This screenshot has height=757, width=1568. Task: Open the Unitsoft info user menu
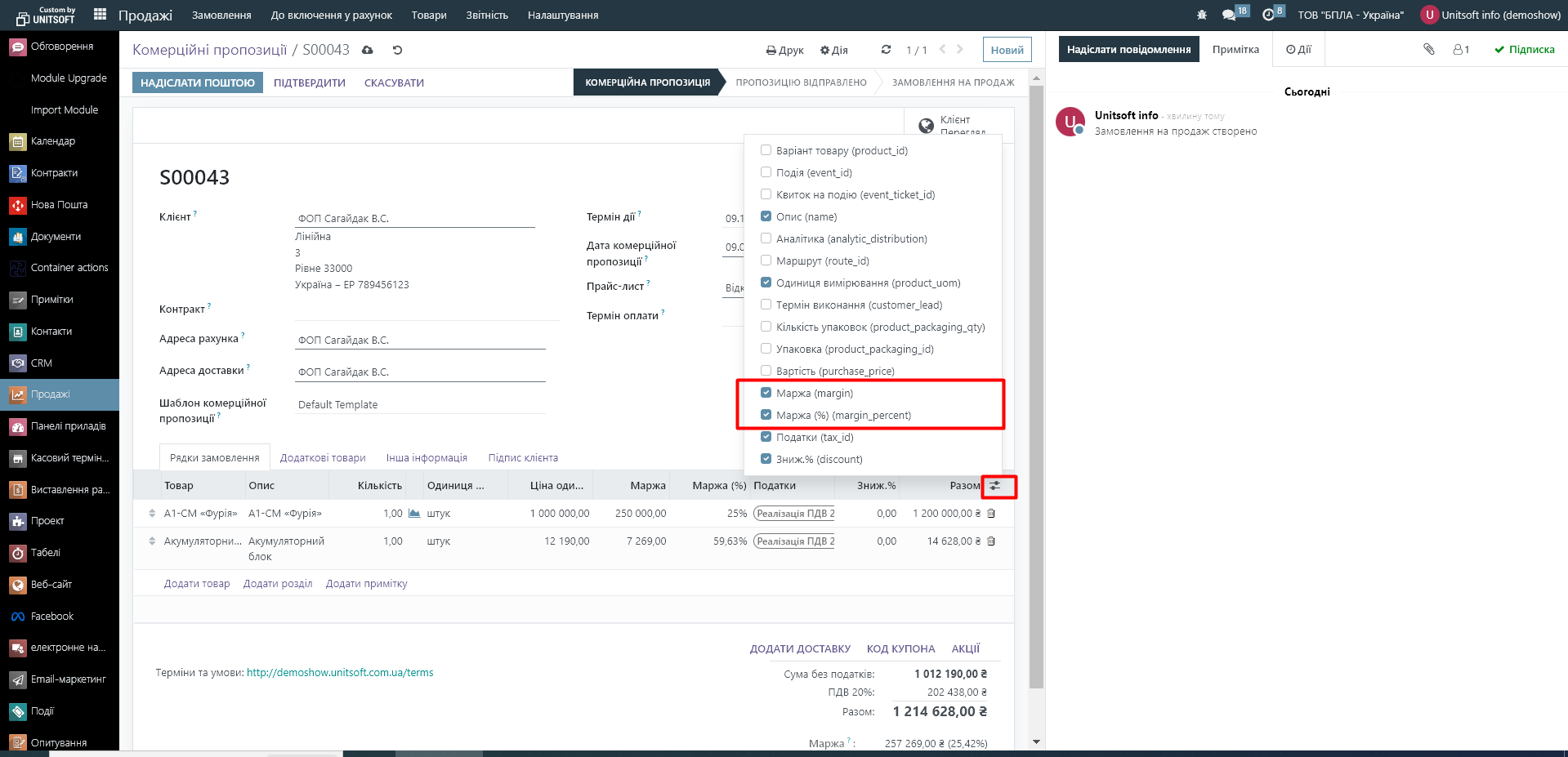(1490, 15)
